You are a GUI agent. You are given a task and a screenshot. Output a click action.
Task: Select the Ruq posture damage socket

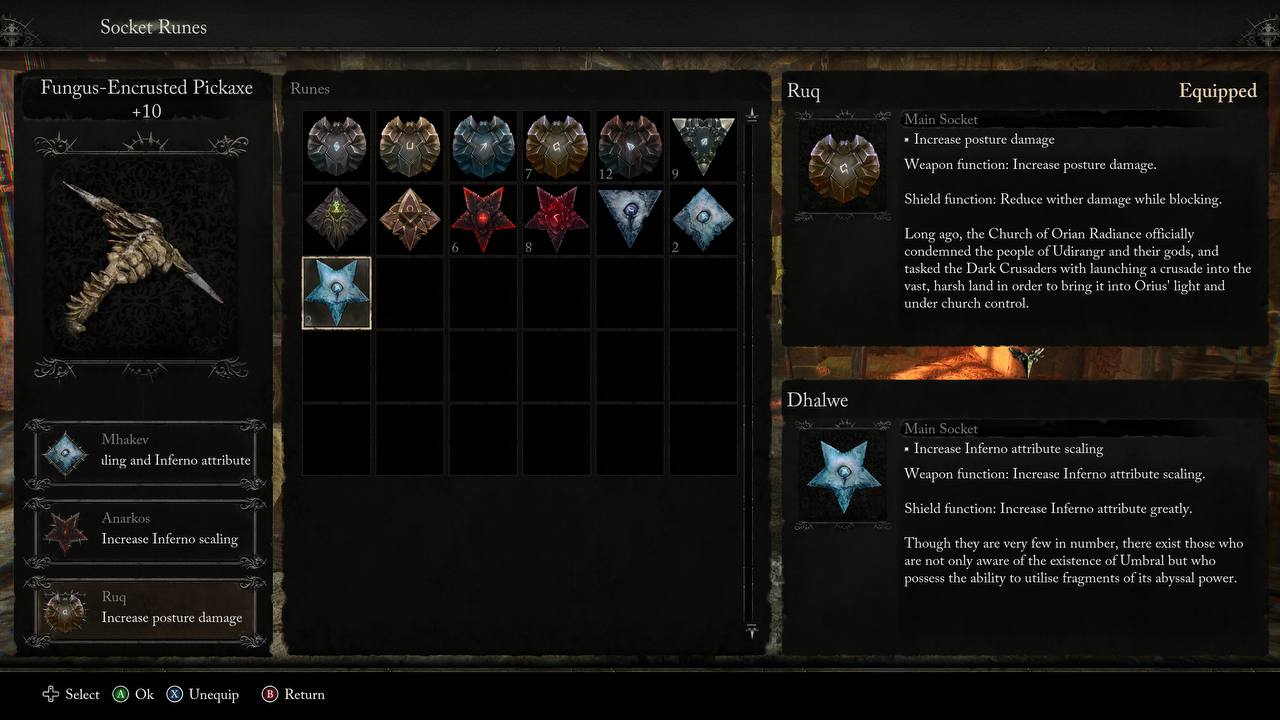146,610
